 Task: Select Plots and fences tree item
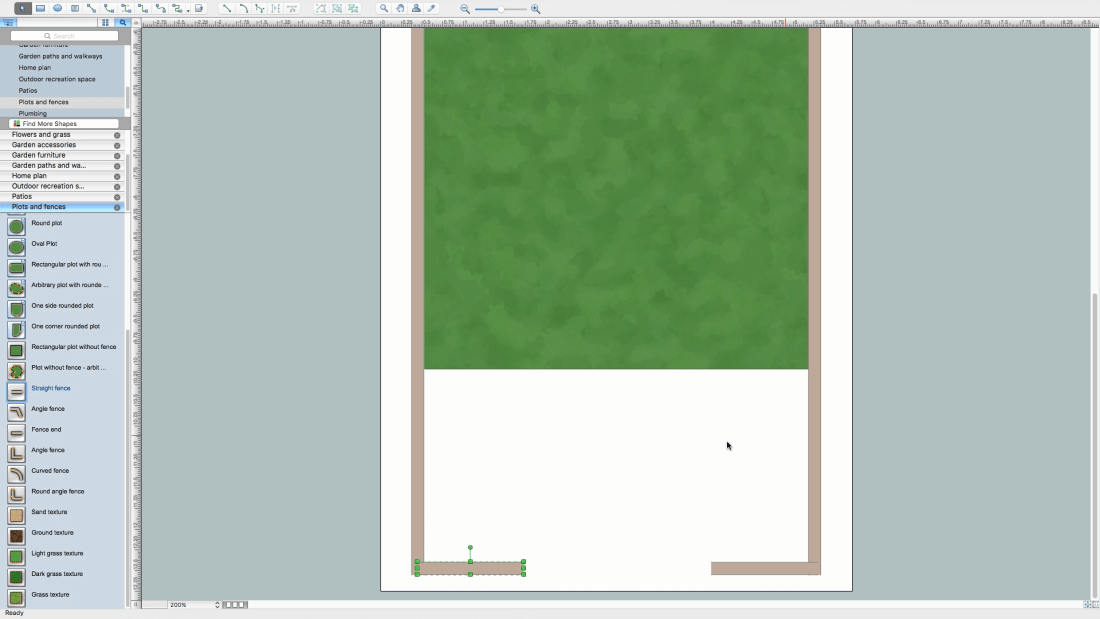click(43, 102)
